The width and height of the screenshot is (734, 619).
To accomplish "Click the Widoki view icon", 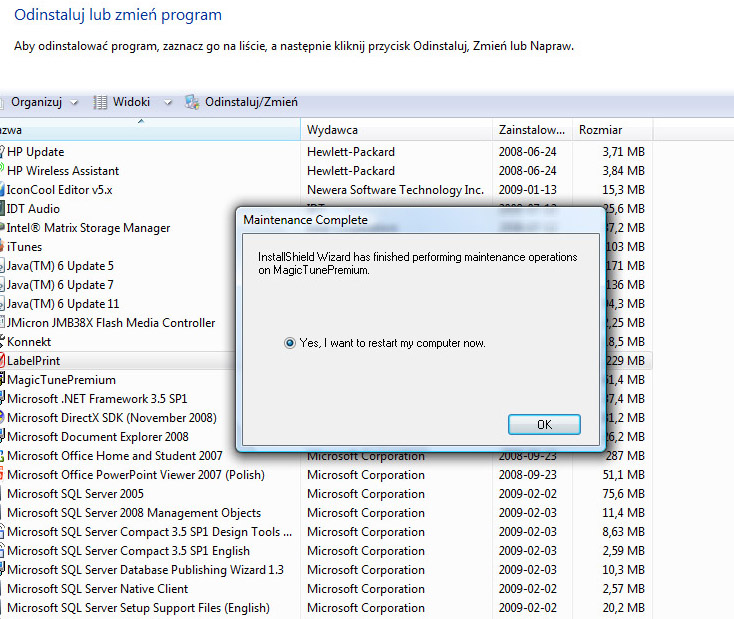I will coord(100,102).
